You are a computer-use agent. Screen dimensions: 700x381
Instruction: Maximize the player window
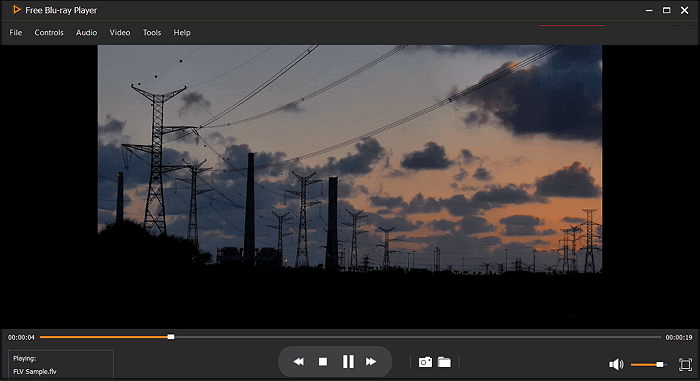(667, 10)
